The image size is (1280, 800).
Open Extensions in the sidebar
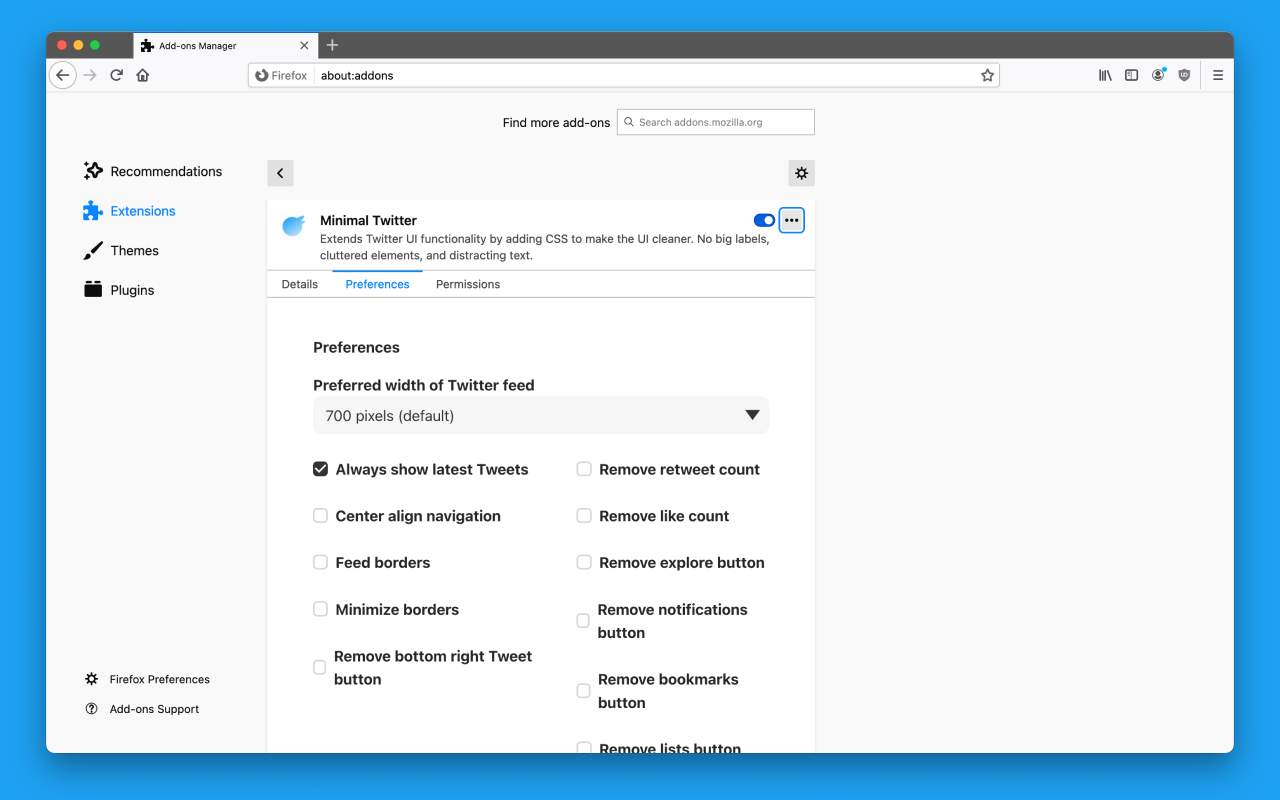(x=130, y=211)
